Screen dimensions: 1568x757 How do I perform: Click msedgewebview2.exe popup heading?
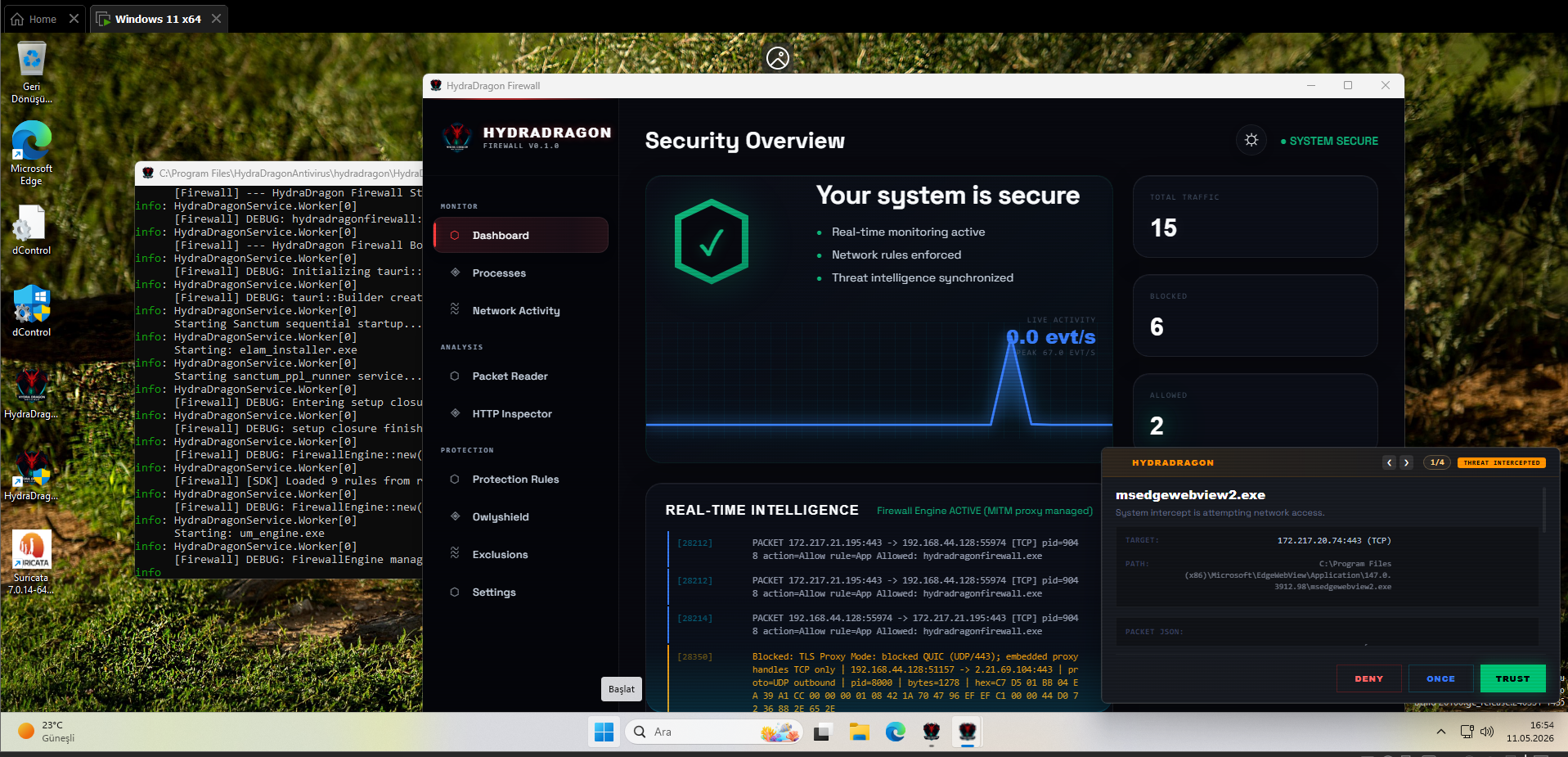click(x=1190, y=495)
